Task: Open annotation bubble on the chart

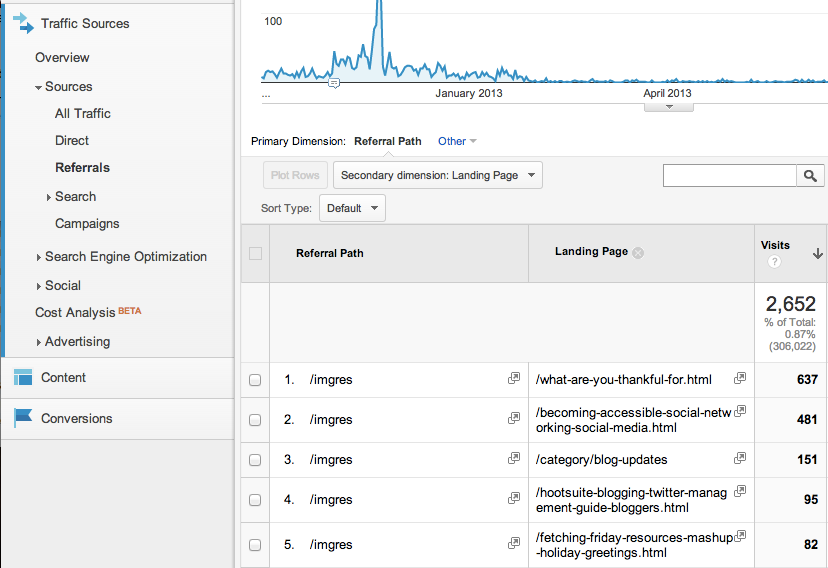Action: [x=334, y=83]
